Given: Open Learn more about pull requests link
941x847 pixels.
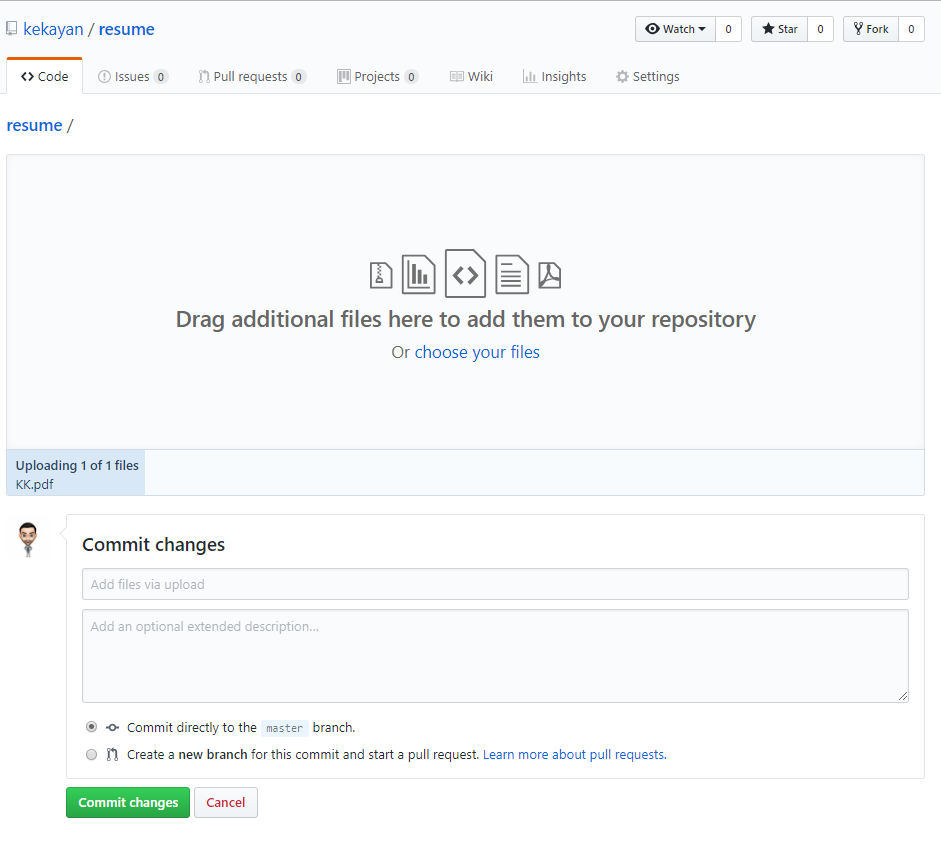Looking at the screenshot, I should 575,755.
